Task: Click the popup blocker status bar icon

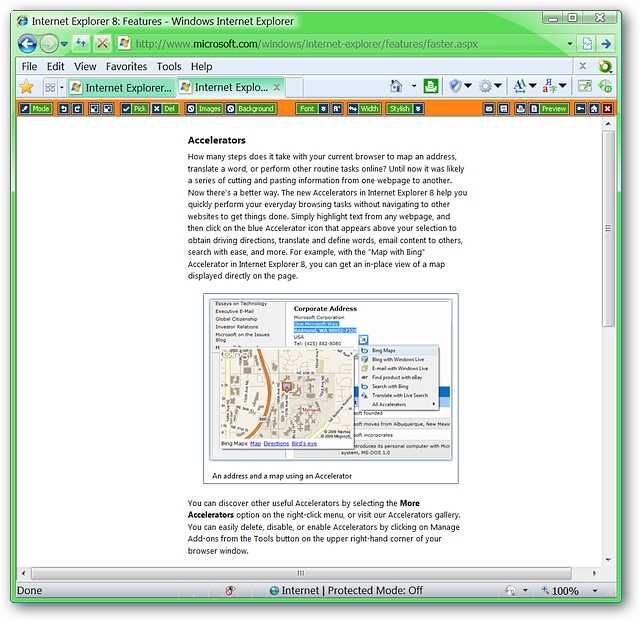Action: tap(230, 590)
